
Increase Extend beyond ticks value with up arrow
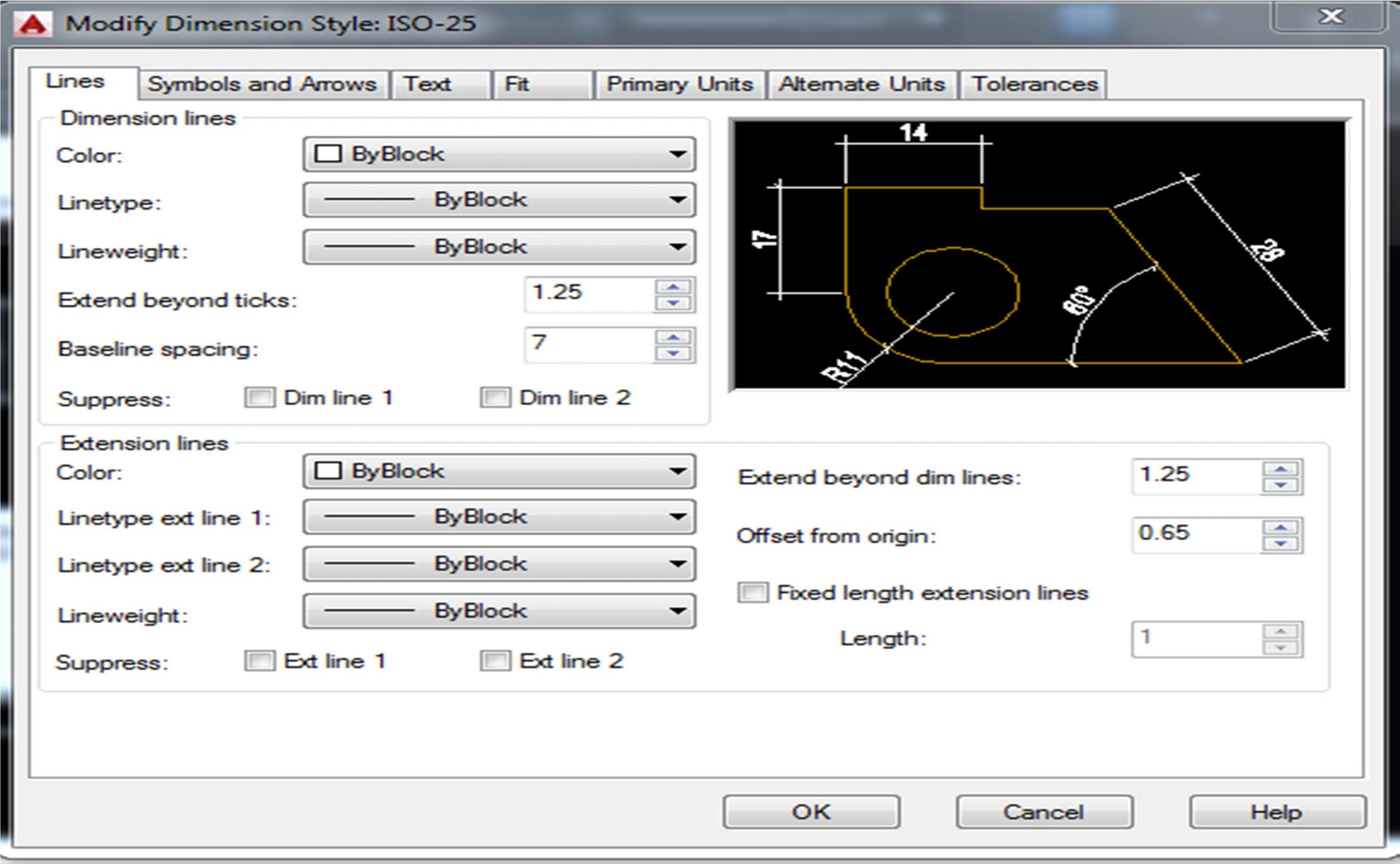coord(673,287)
